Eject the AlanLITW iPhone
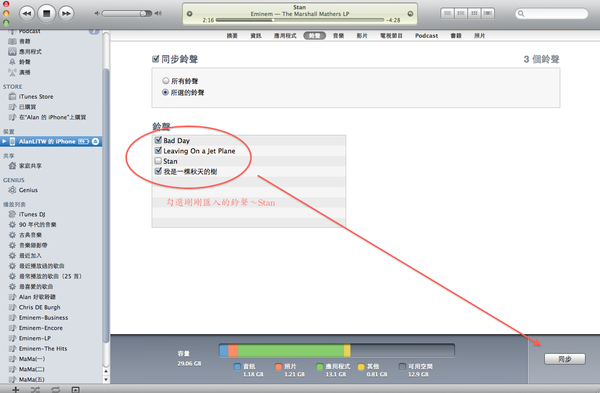Viewport: 600px width, 393px height. 95,142
